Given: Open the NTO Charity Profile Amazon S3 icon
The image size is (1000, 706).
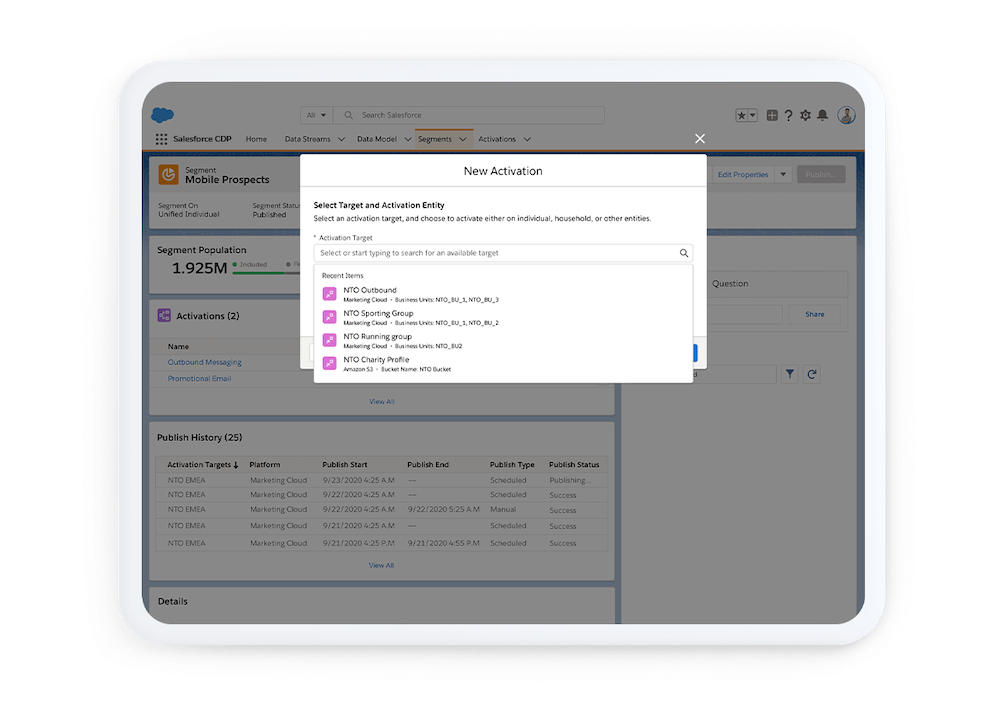Looking at the screenshot, I should point(329,363).
